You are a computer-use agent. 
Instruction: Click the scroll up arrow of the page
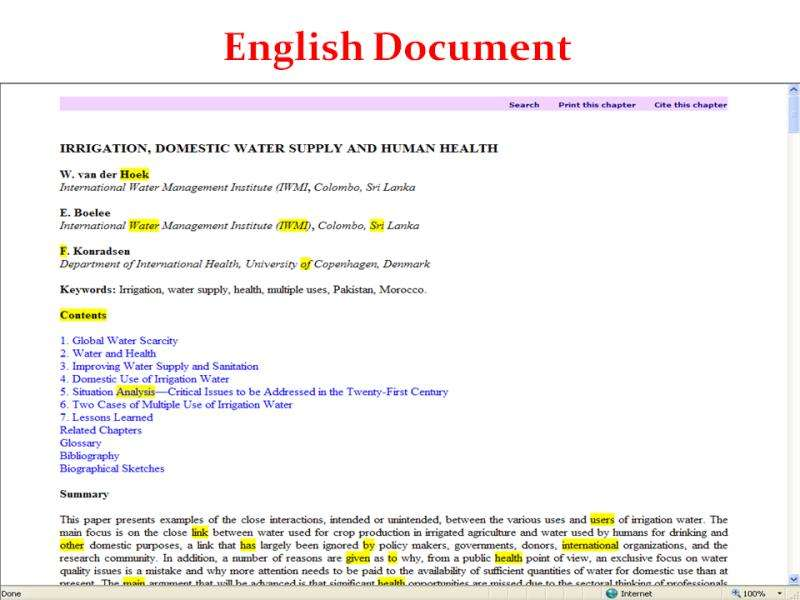793,92
